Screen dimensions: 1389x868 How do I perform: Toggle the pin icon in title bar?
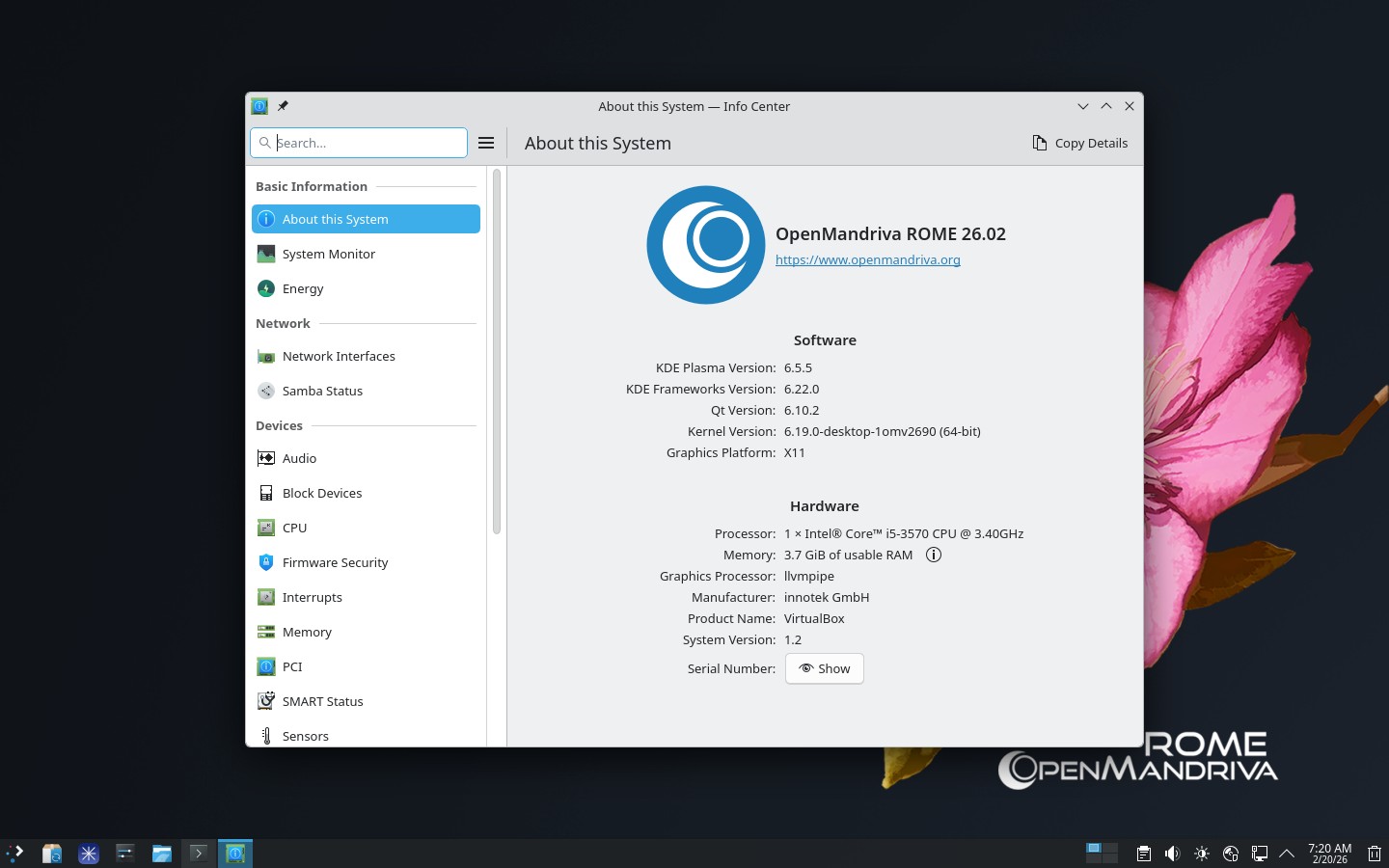[283, 106]
